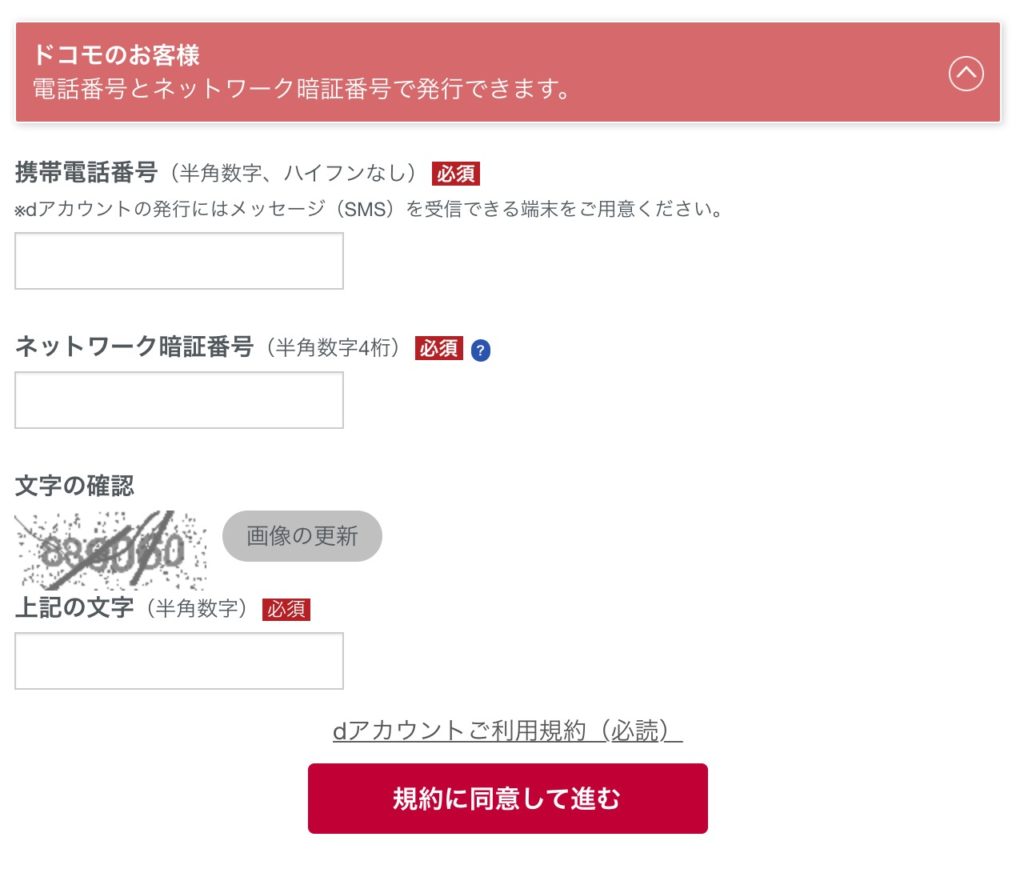Select the 携帯電話番号 field label
Image resolution: width=1024 pixels, height=877 pixels.
pyautogui.click(x=86, y=173)
